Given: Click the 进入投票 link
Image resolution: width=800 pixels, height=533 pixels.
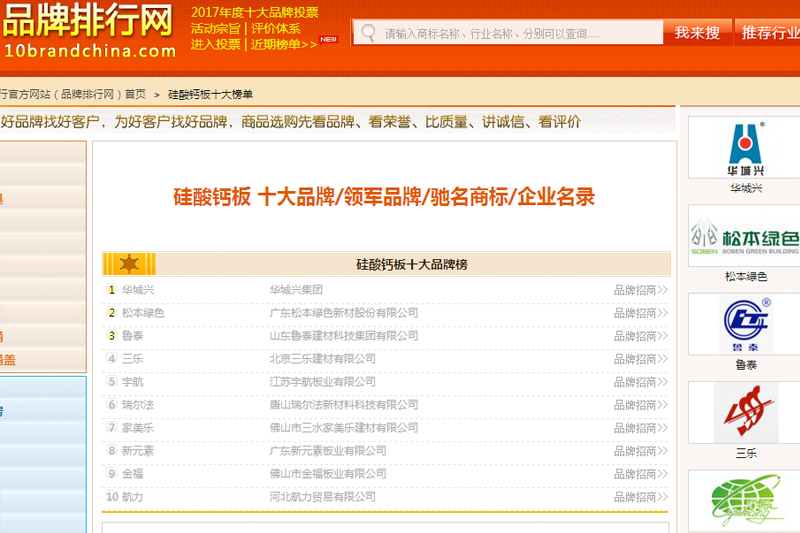Looking at the screenshot, I should [215, 44].
